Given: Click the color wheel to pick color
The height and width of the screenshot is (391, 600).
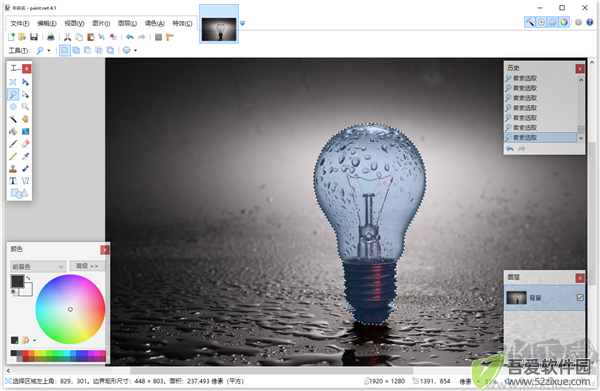Looking at the screenshot, I should click(70, 309).
